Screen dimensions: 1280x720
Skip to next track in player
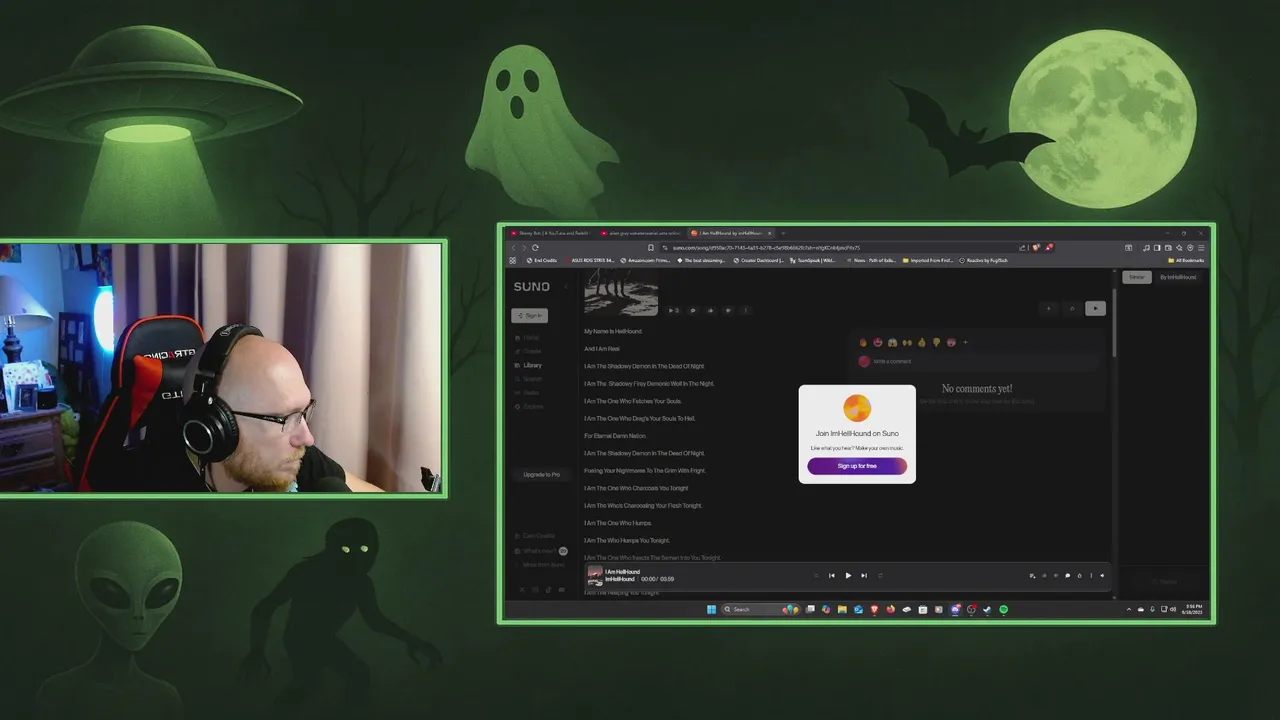pos(864,575)
